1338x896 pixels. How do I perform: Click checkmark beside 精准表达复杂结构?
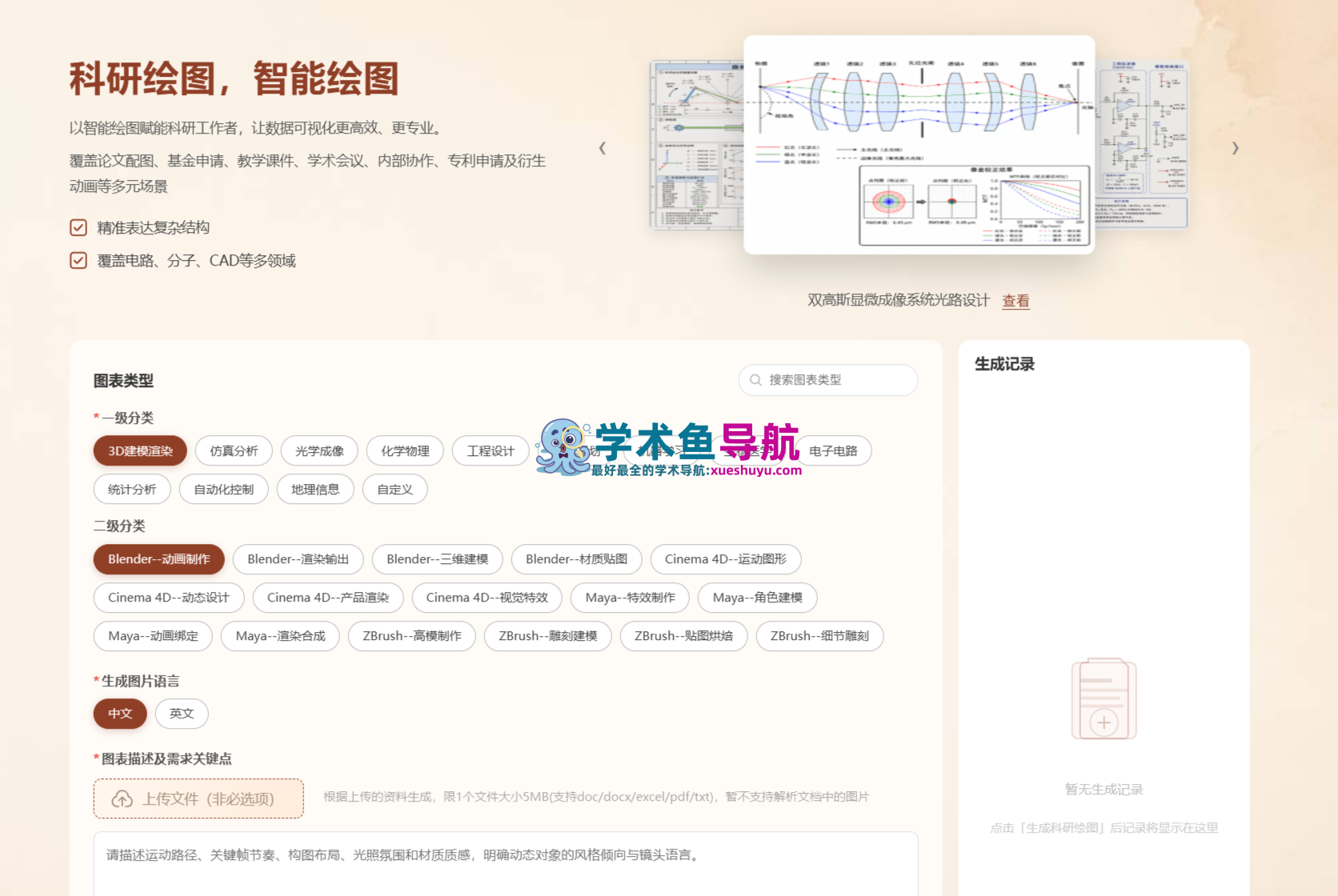[78, 228]
